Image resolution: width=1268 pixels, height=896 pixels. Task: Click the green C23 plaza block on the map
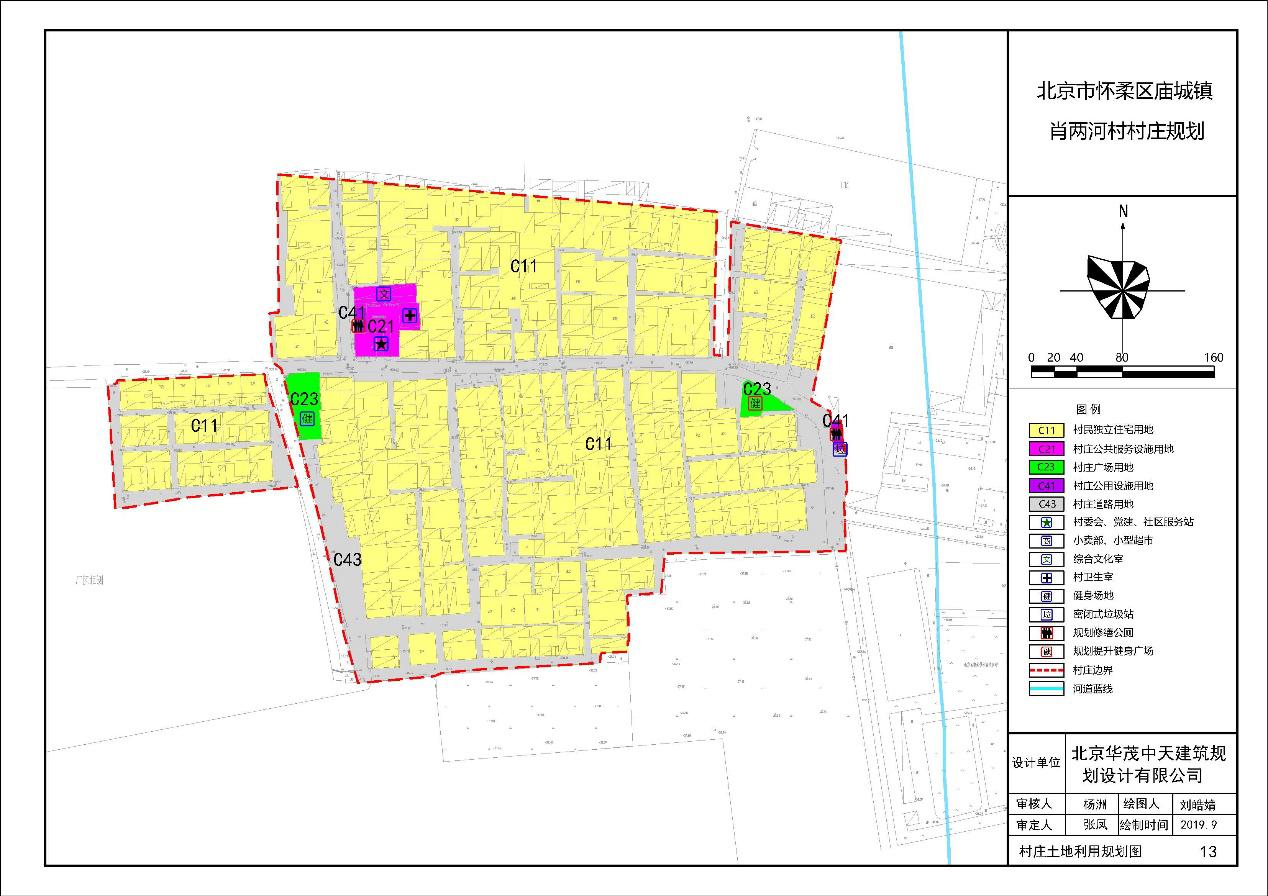(302, 404)
